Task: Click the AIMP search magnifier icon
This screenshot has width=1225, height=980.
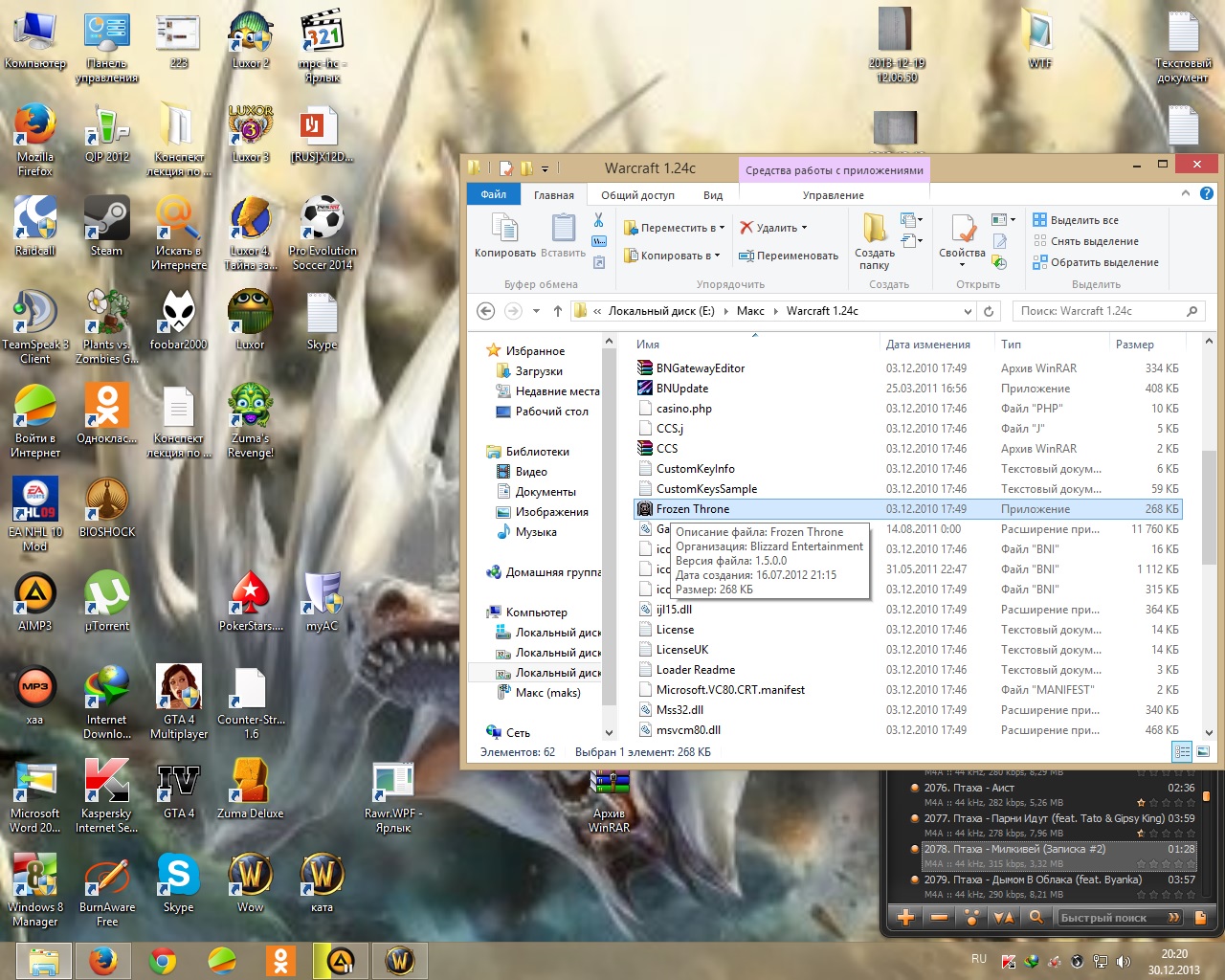Action: pyautogui.click(x=1036, y=918)
